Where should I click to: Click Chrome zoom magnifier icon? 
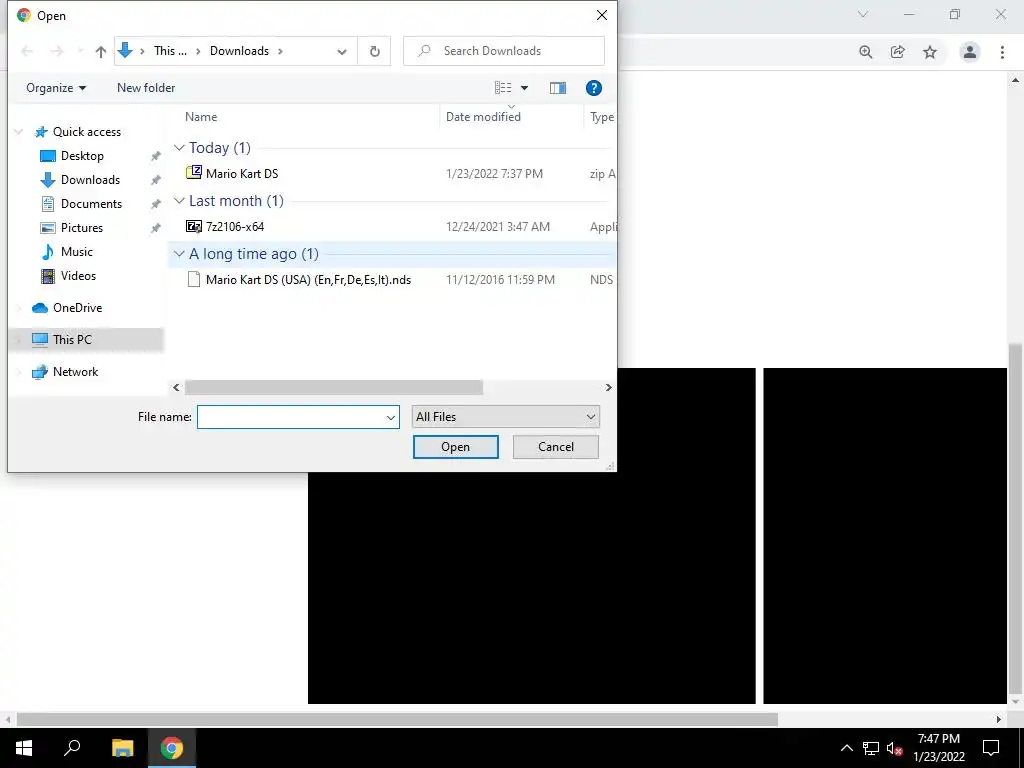click(x=865, y=52)
